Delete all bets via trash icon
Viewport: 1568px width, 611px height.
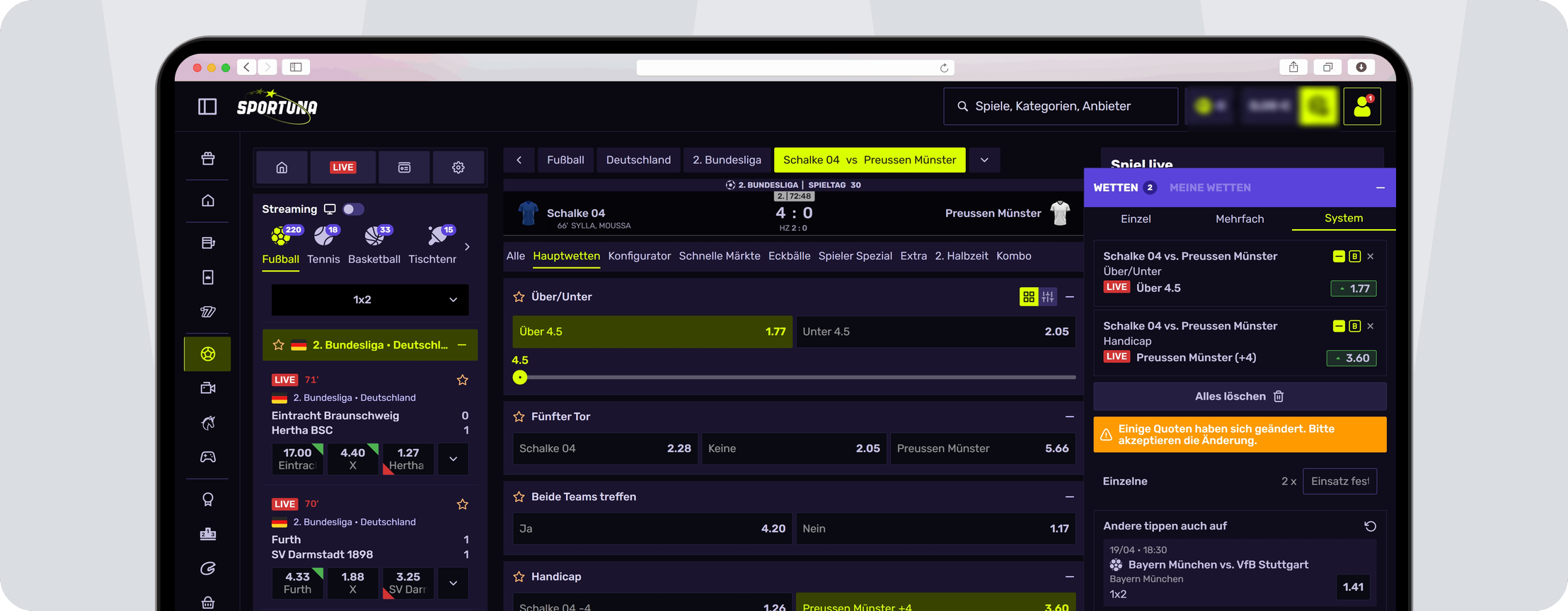1279,397
